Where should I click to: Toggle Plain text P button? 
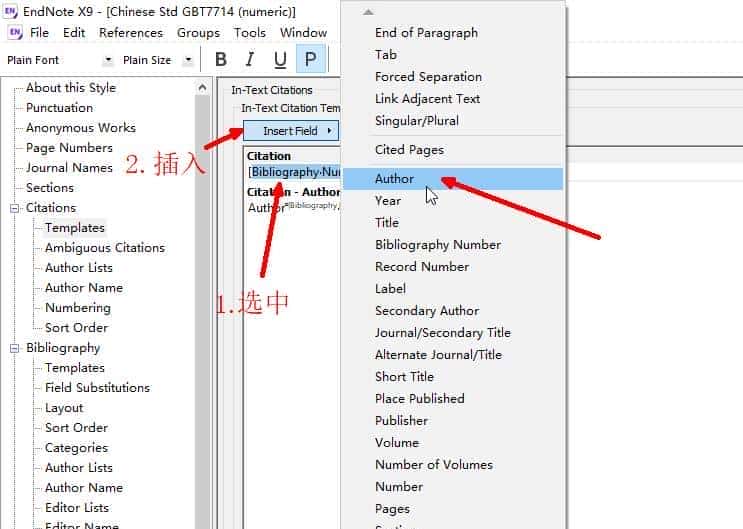[310, 59]
